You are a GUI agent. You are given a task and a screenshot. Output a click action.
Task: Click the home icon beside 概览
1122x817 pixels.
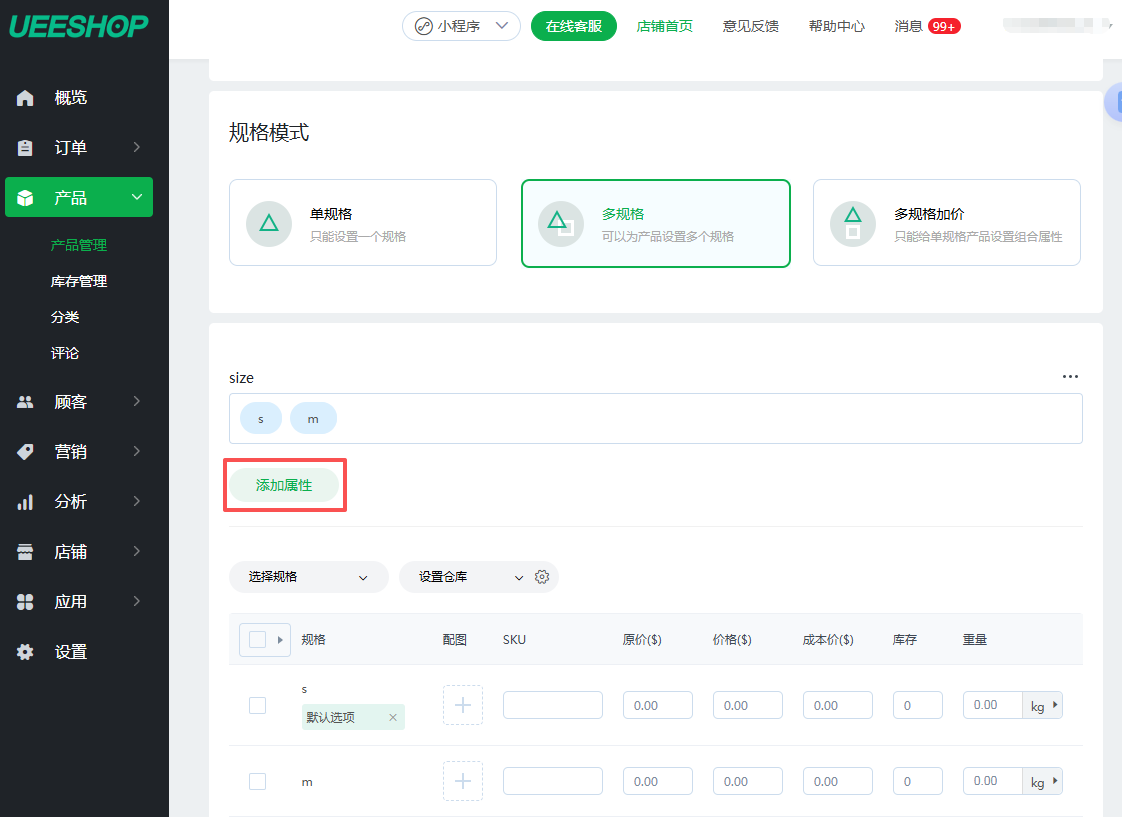click(x=25, y=98)
